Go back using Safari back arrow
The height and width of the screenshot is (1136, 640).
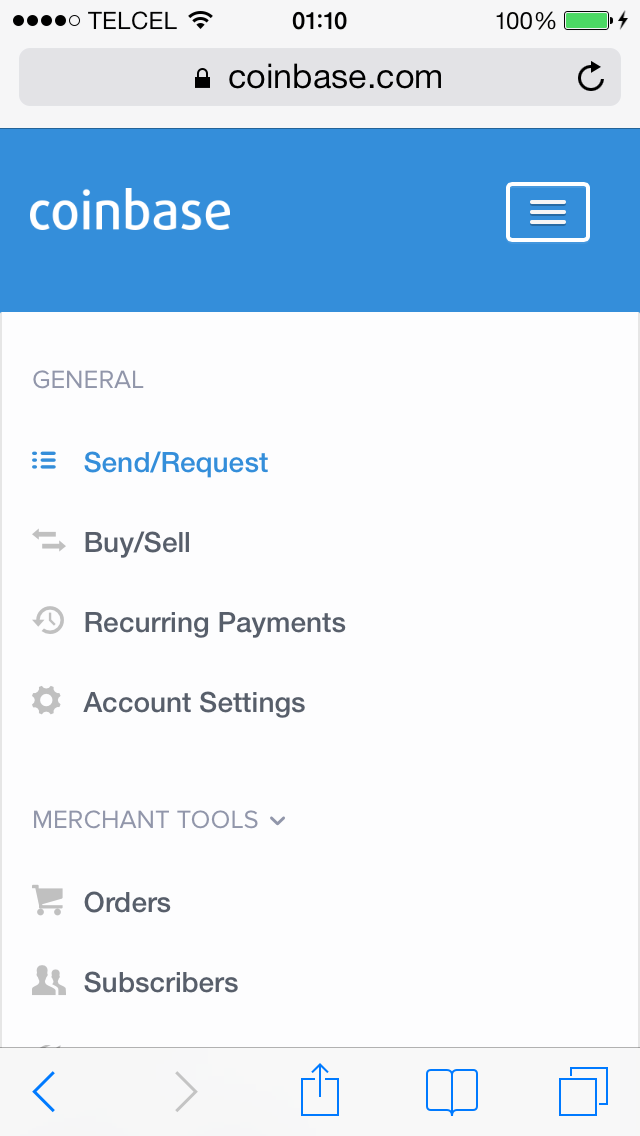click(x=44, y=1091)
